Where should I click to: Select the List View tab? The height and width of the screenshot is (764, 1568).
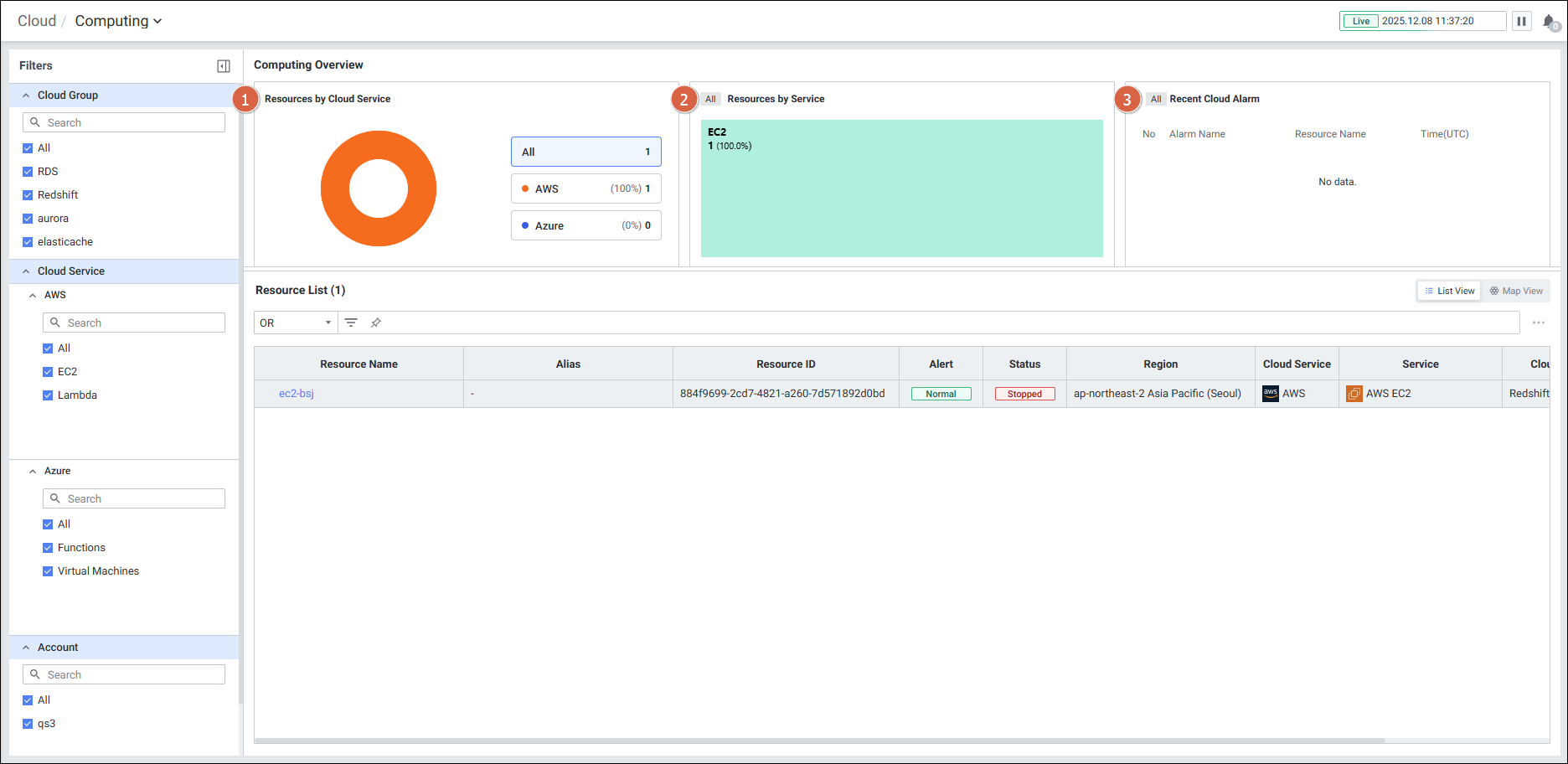pyautogui.click(x=1449, y=291)
